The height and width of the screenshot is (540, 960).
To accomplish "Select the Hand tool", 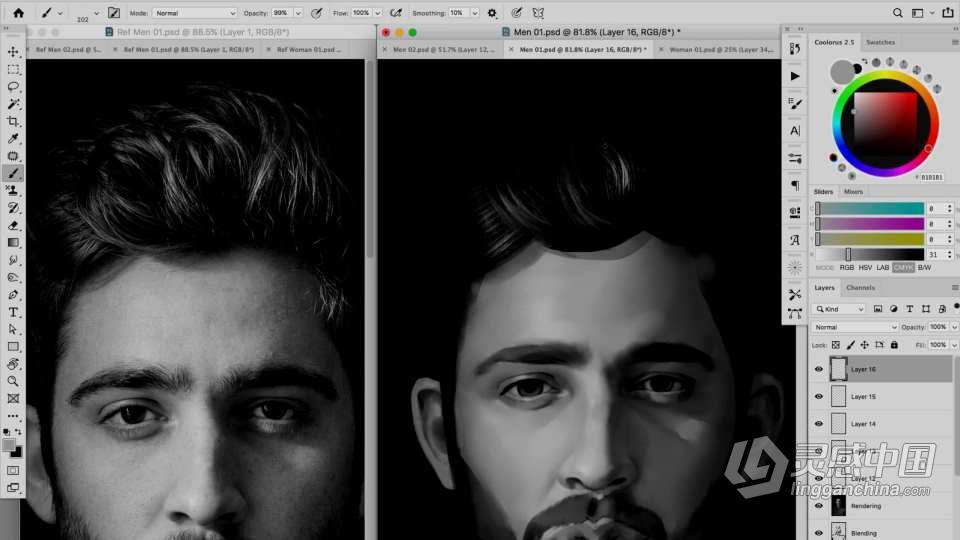I will pos(13,364).
